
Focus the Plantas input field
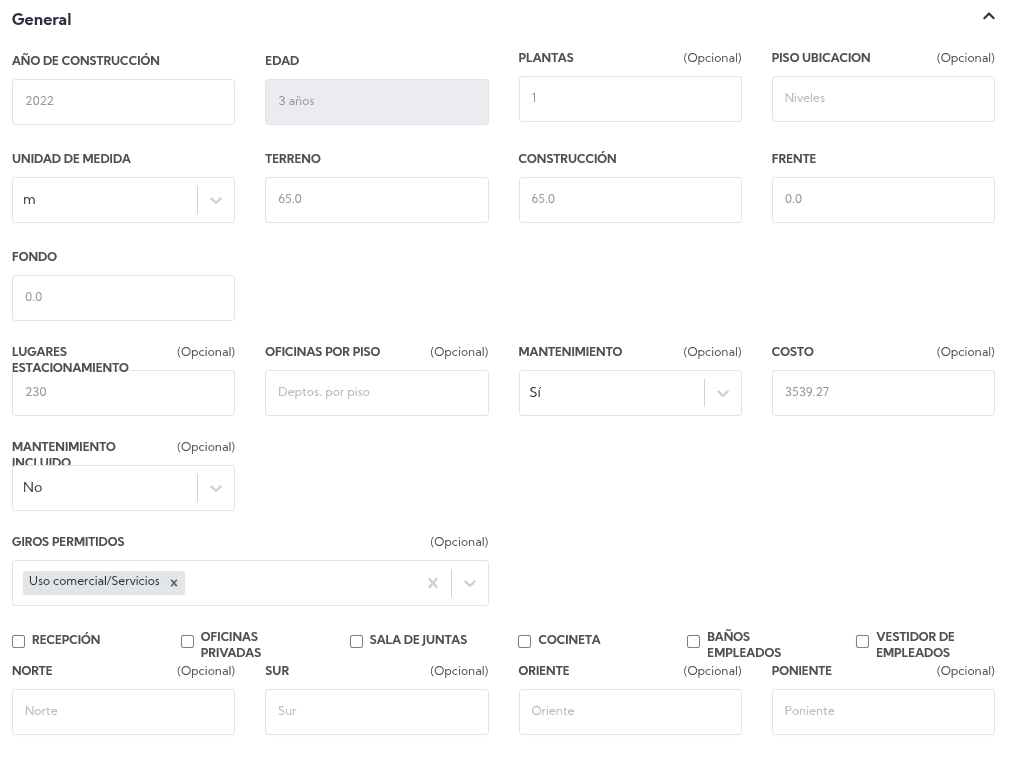point(629,99)
